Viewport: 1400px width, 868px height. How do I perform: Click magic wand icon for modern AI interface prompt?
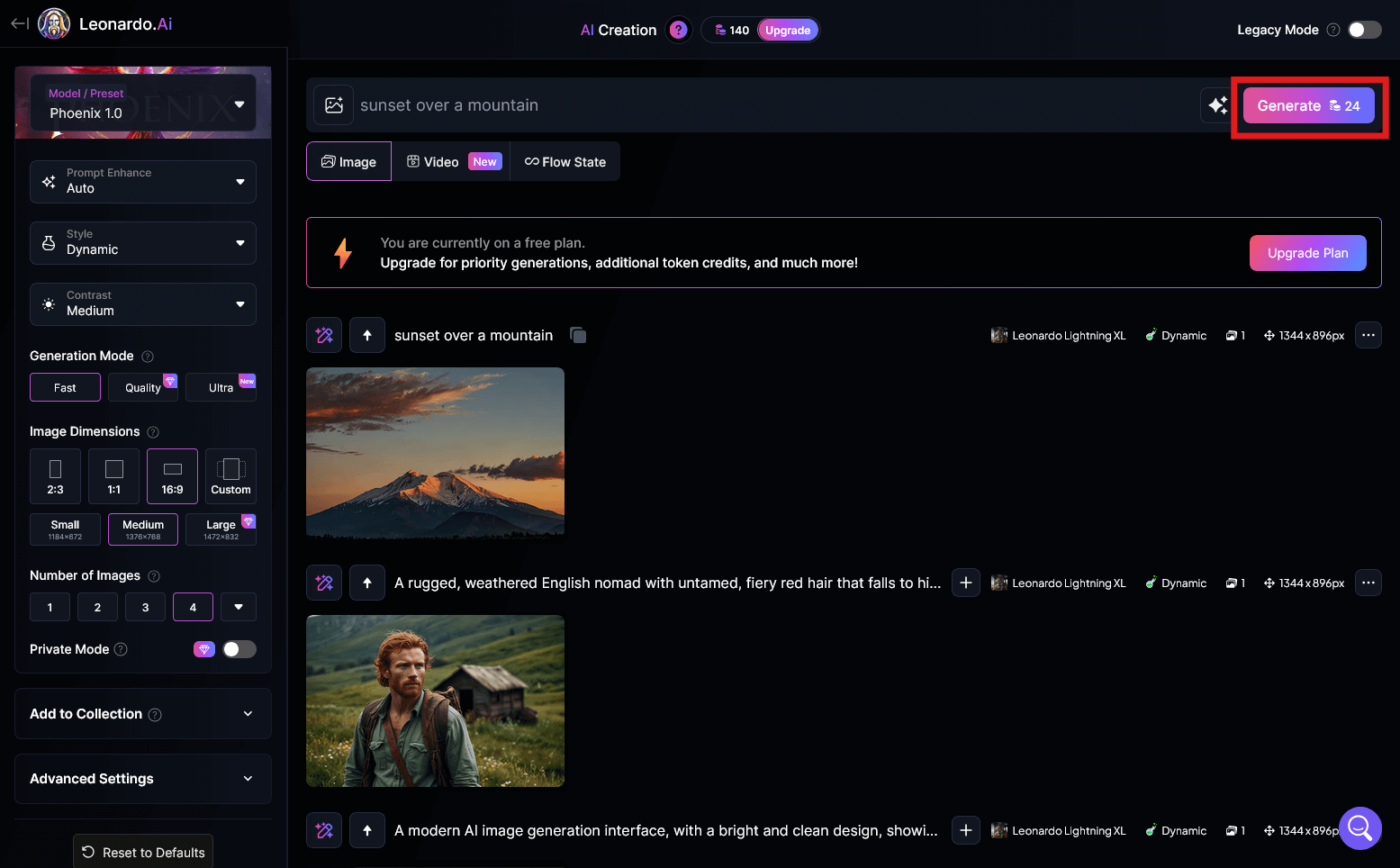324,830
